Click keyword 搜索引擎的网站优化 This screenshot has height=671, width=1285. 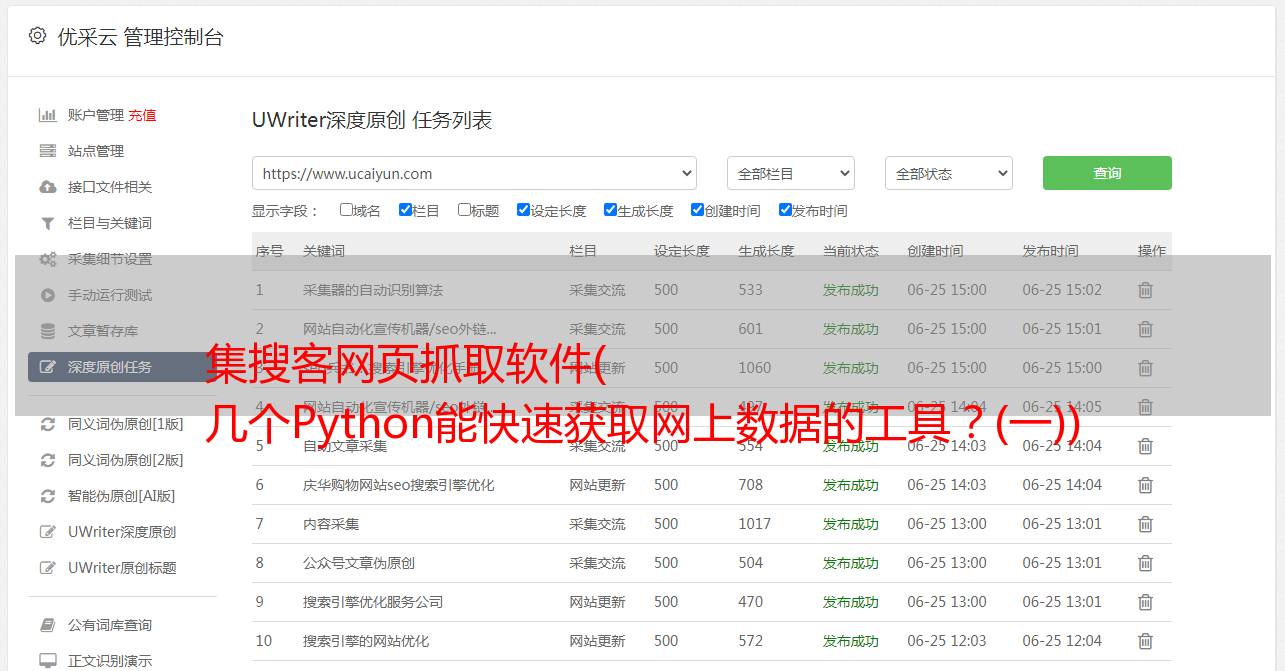(366, 641)
